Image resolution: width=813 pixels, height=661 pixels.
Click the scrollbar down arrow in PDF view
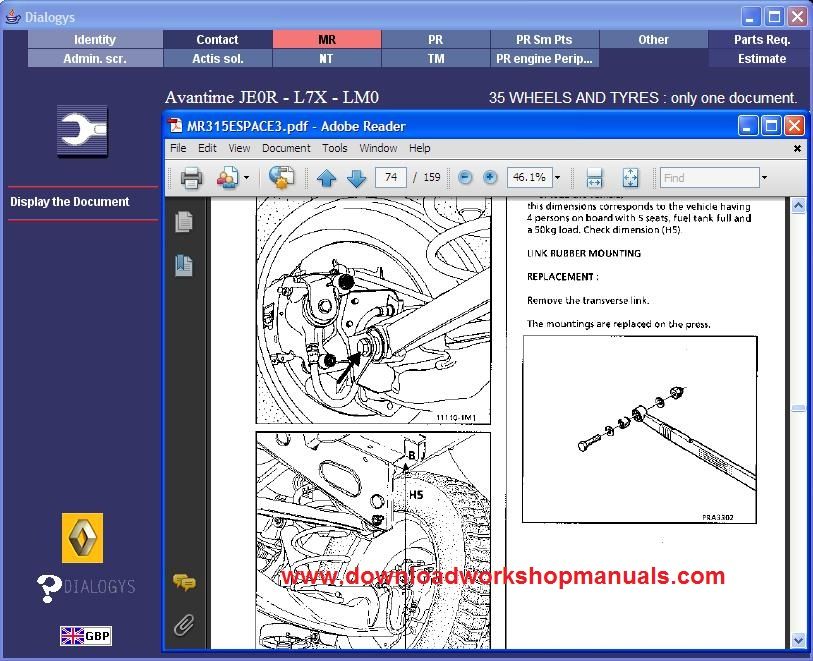(798, 641)
